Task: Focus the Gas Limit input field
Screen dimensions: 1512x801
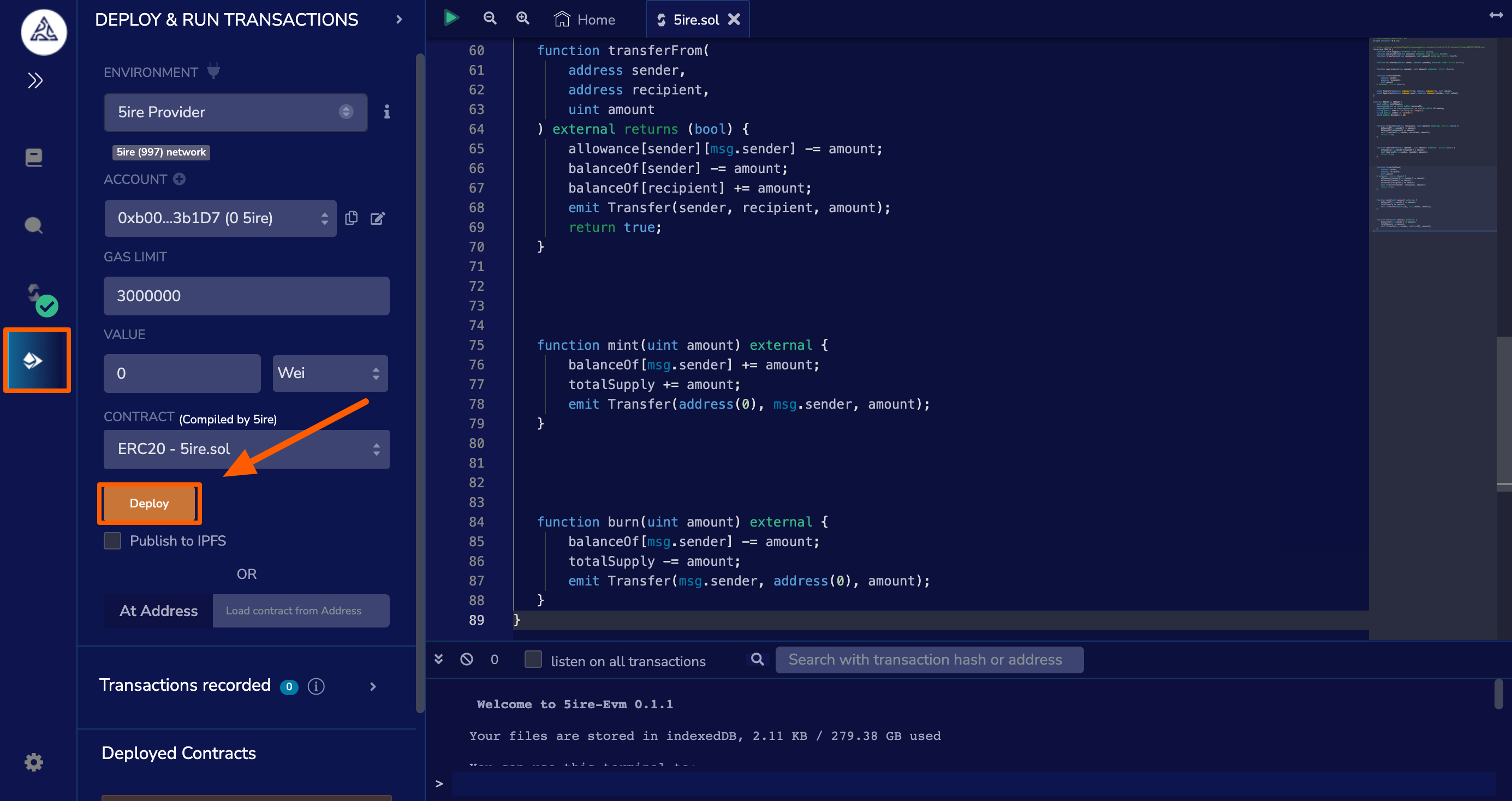Action: point(246,296)
